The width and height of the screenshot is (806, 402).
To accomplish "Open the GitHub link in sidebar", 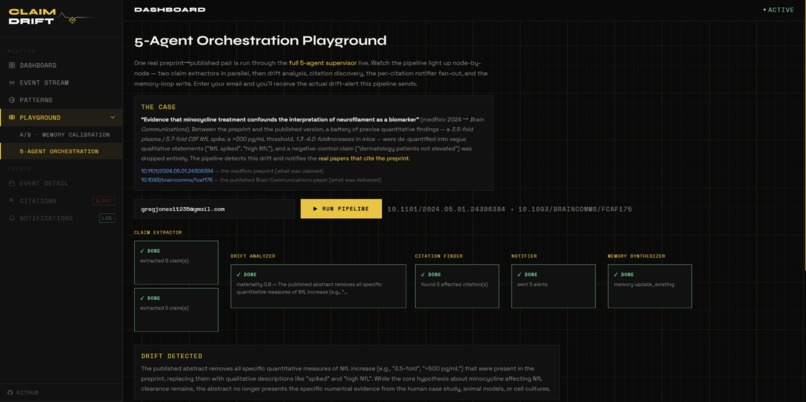I will [23, 393].
